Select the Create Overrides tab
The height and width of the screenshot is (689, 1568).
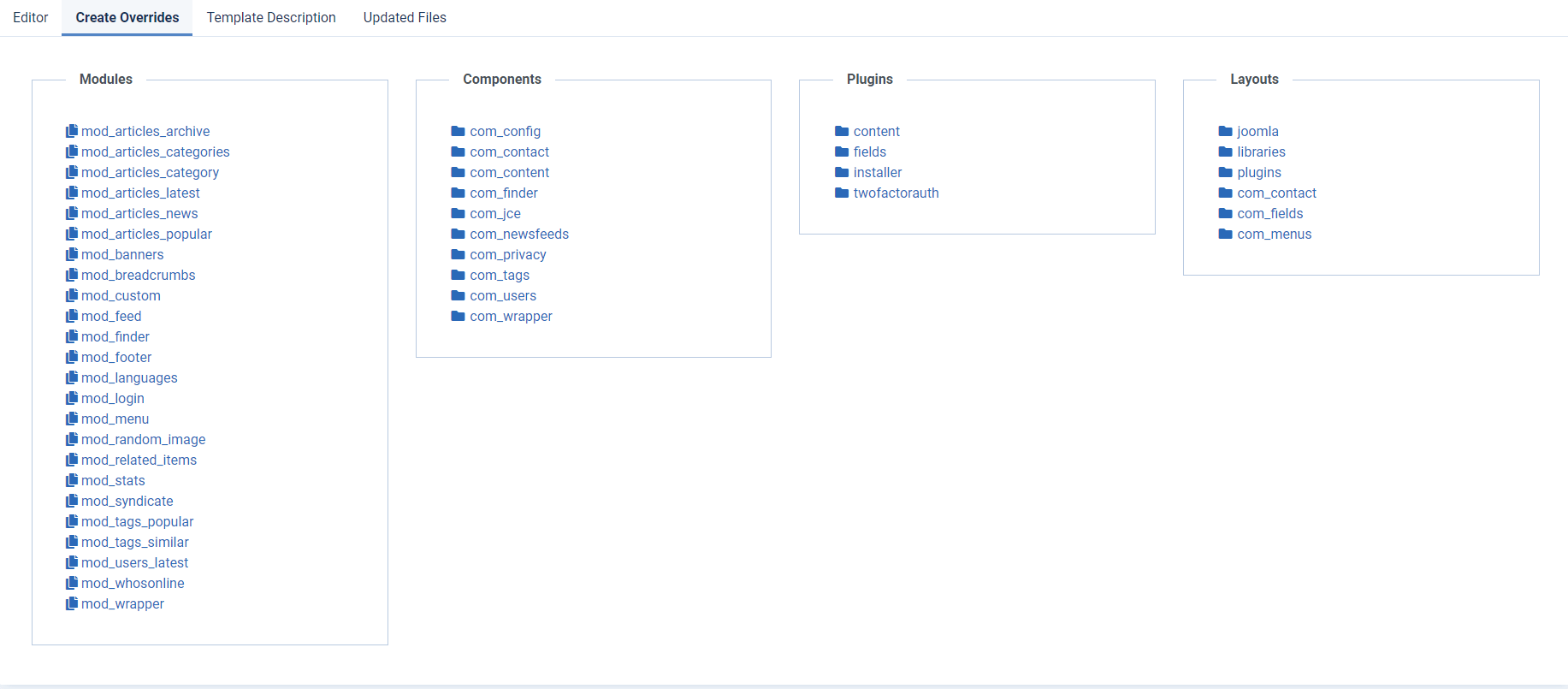[x=127, y=17]
